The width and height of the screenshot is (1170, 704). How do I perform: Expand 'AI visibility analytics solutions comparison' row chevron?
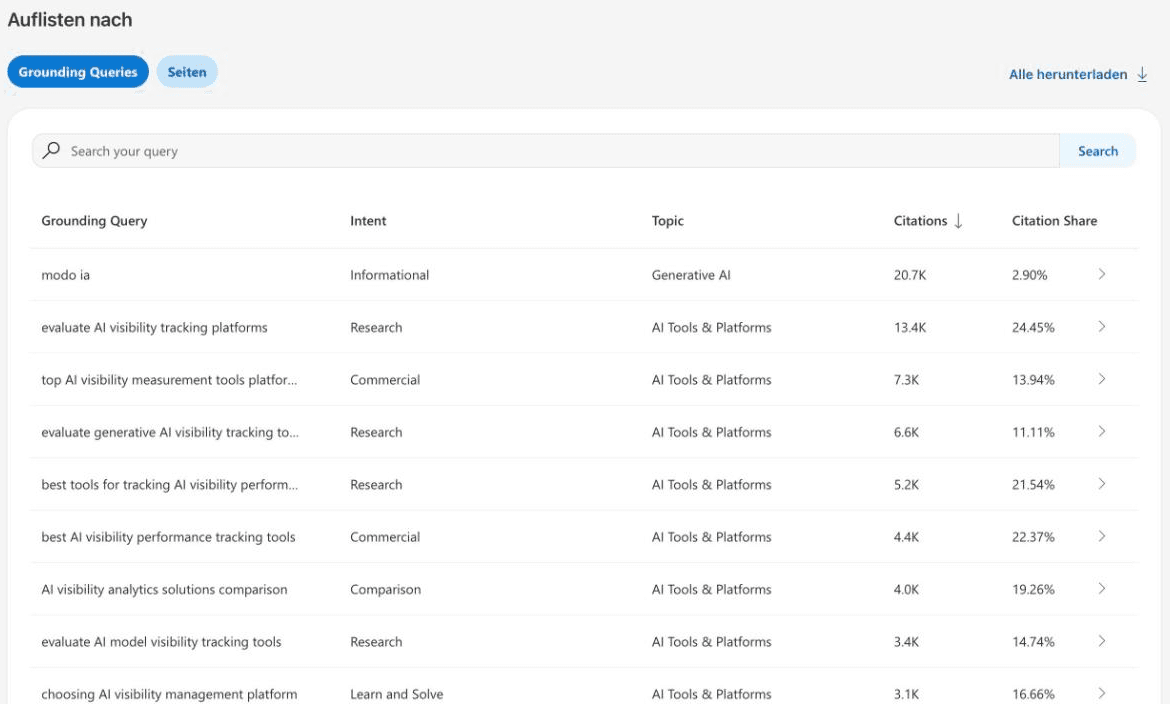point(1101,588)
